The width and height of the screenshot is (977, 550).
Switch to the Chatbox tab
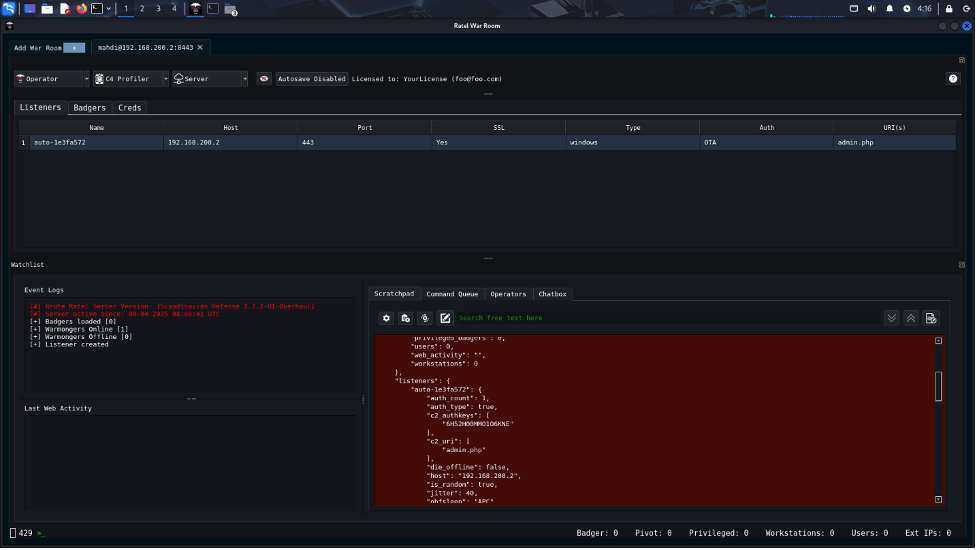[x=553, y=294]
